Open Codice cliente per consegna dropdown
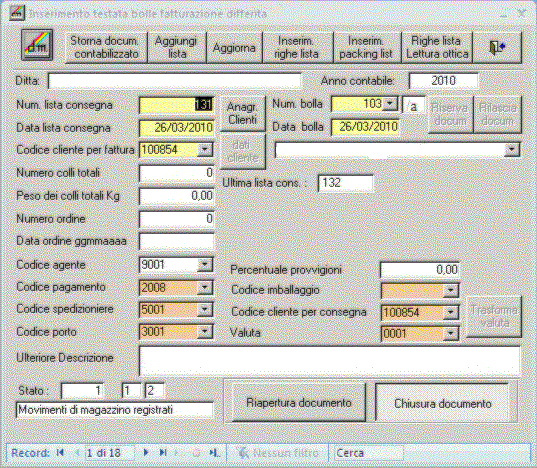This screenshot has height=468, width=537. click(450, 312)
